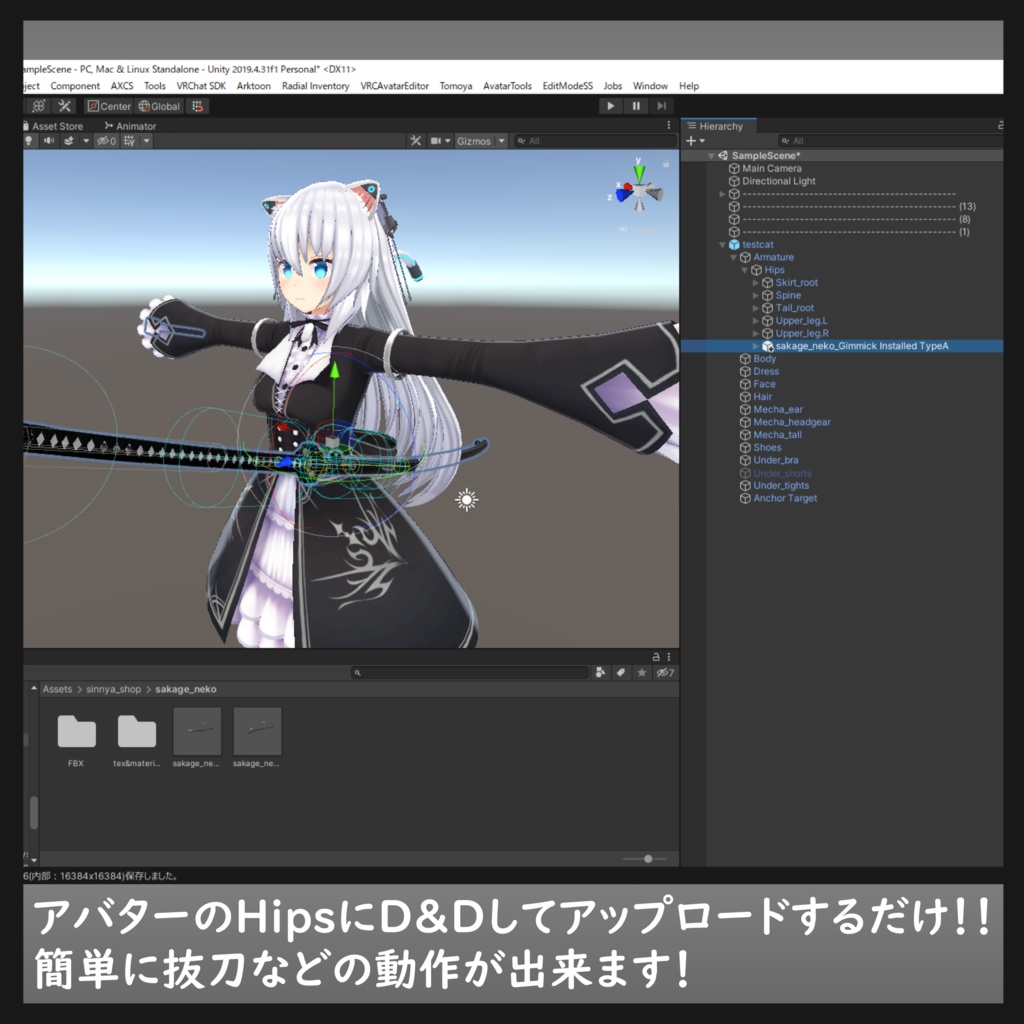The height and width of the screenshot is (1024, 1024).
Task: Open scene camera settings icon
Action: click(436, 140)
